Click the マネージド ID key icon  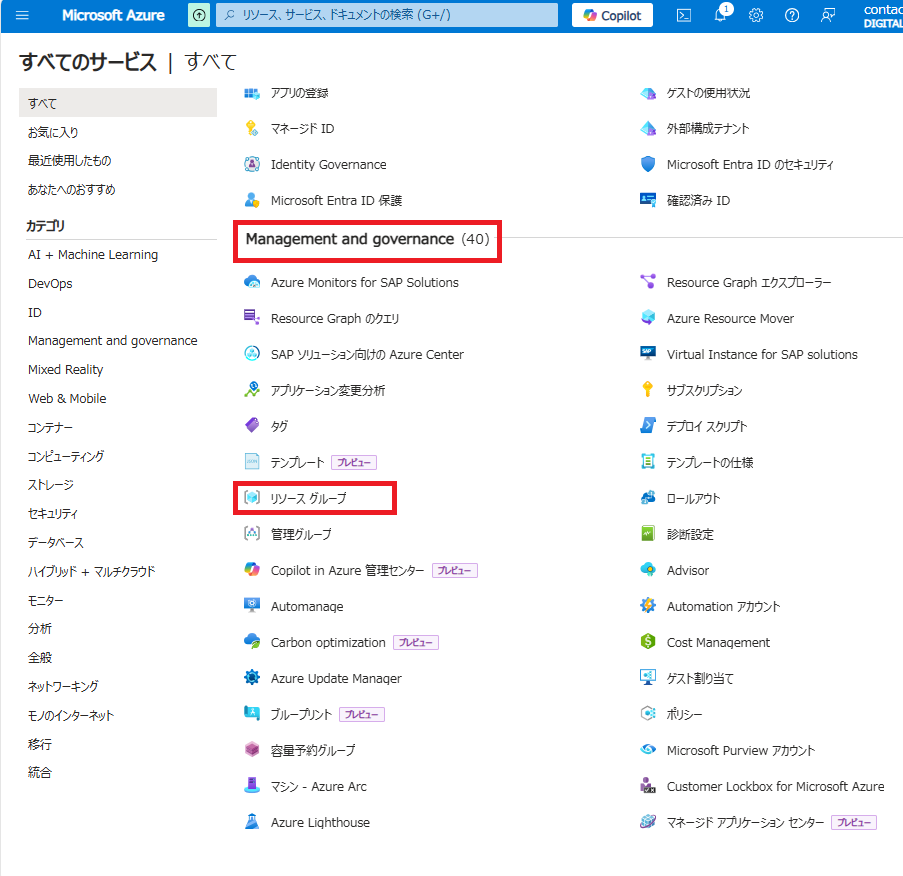(252, 128)
